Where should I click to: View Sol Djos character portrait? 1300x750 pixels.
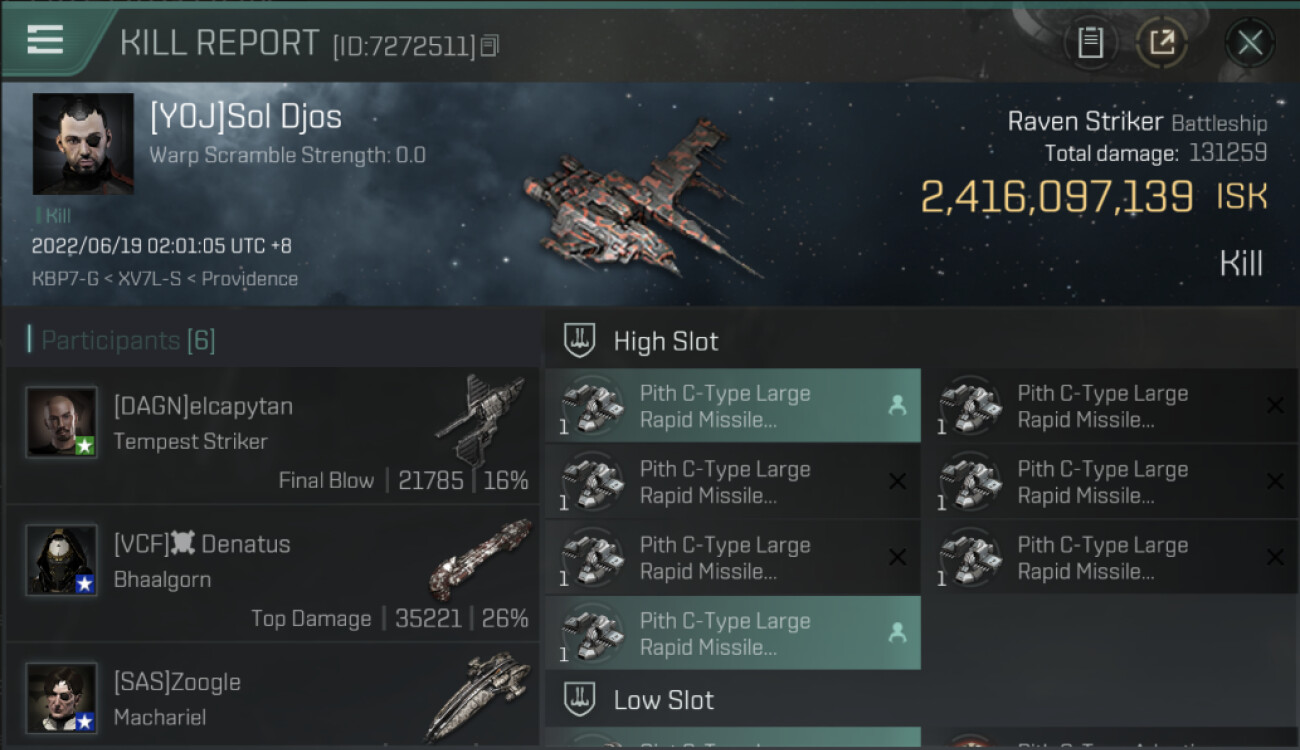(83, 144)
